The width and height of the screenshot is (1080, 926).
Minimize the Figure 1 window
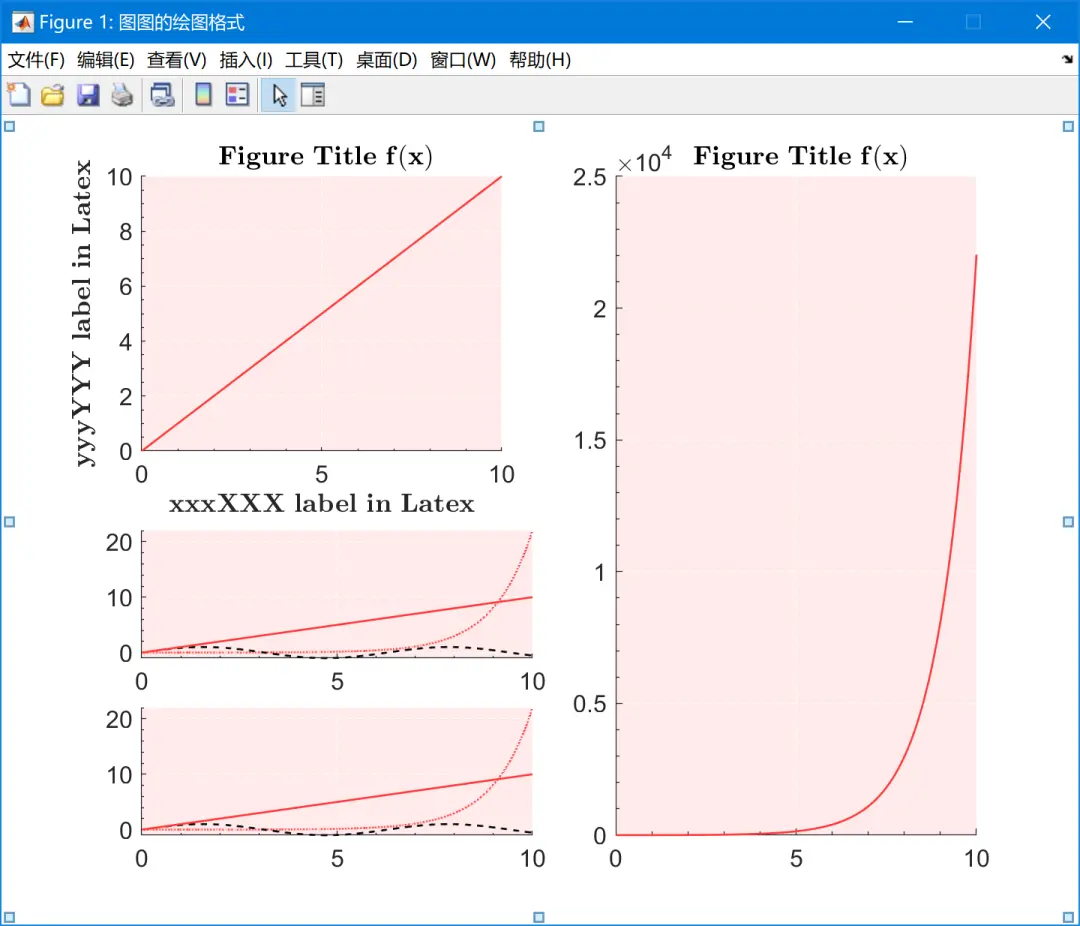(905, 22)
